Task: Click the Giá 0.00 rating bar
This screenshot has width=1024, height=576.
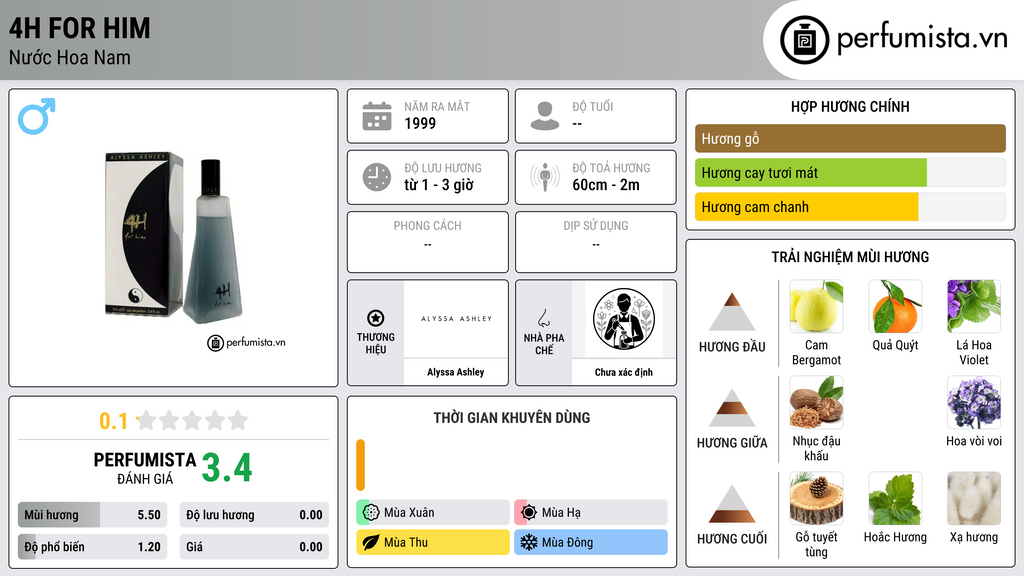Action: click(254, 547)
